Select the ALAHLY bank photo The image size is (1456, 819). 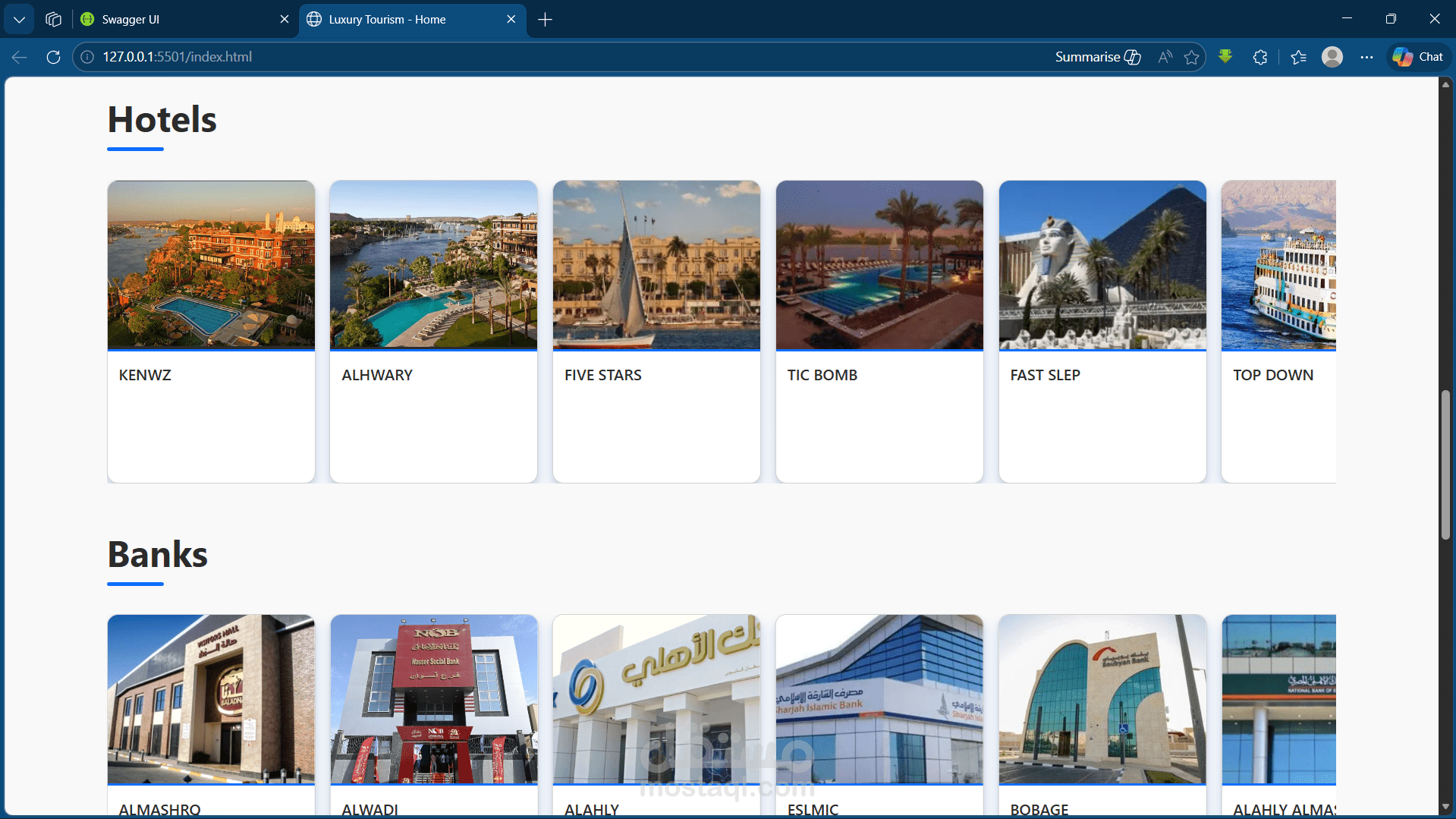coord(656,699)
